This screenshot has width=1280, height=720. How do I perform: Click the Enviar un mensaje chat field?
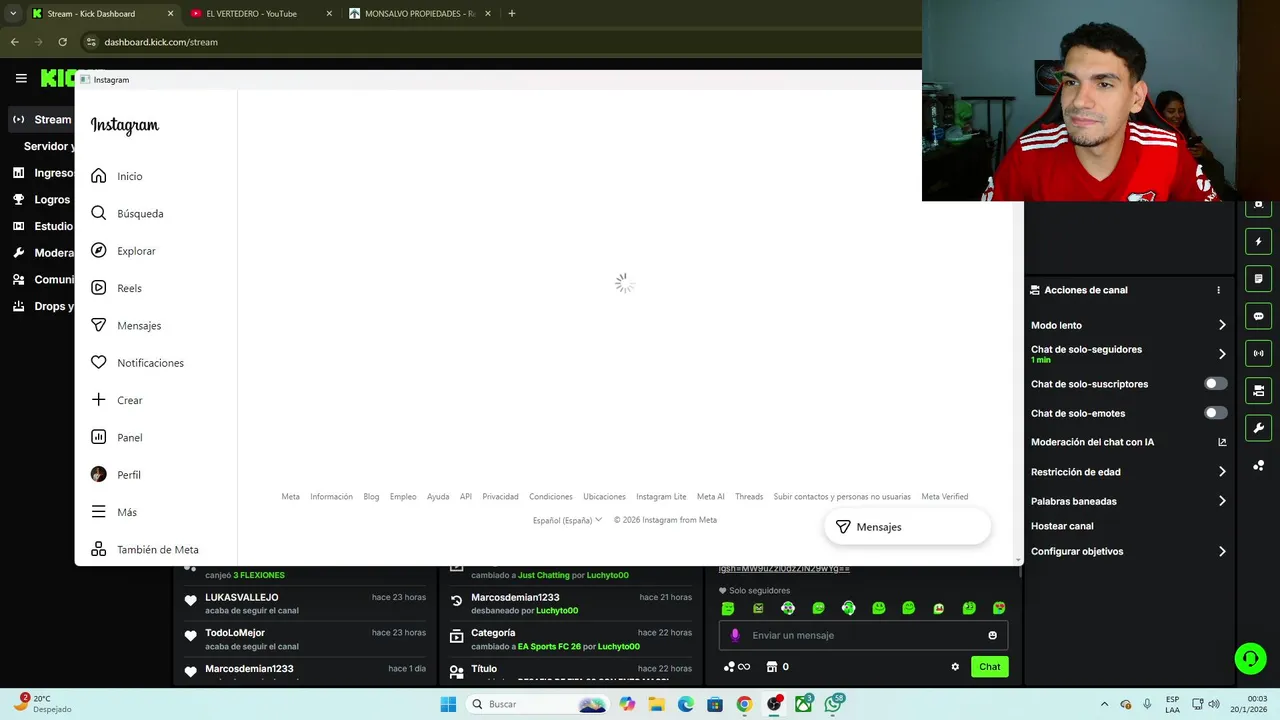point(863,635)
